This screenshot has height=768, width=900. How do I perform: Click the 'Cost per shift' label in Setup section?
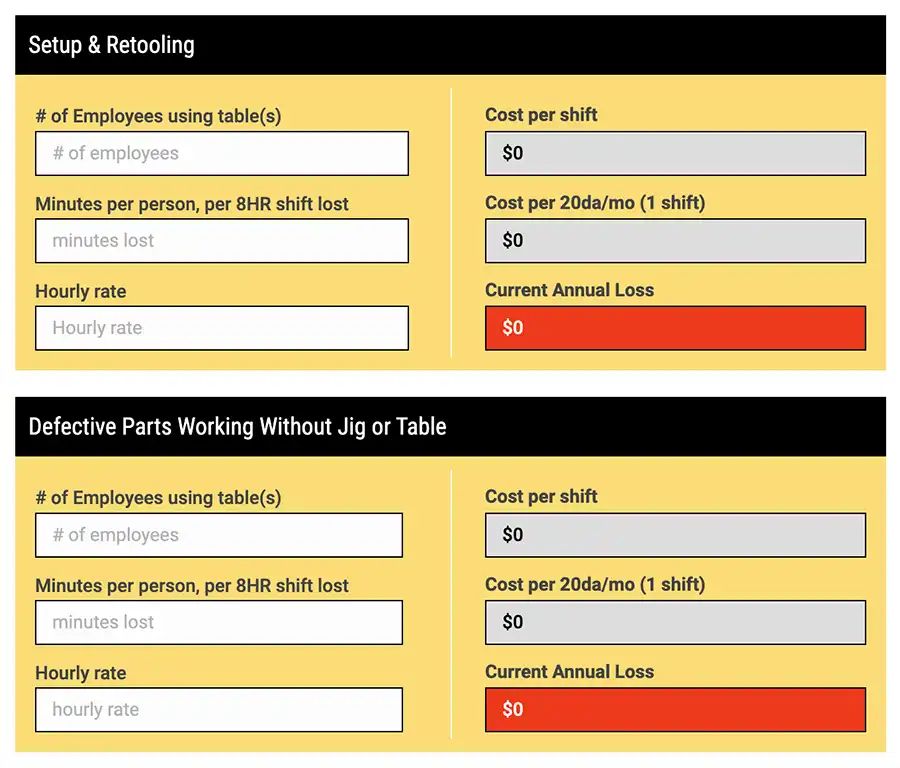(x=541, y=115)
